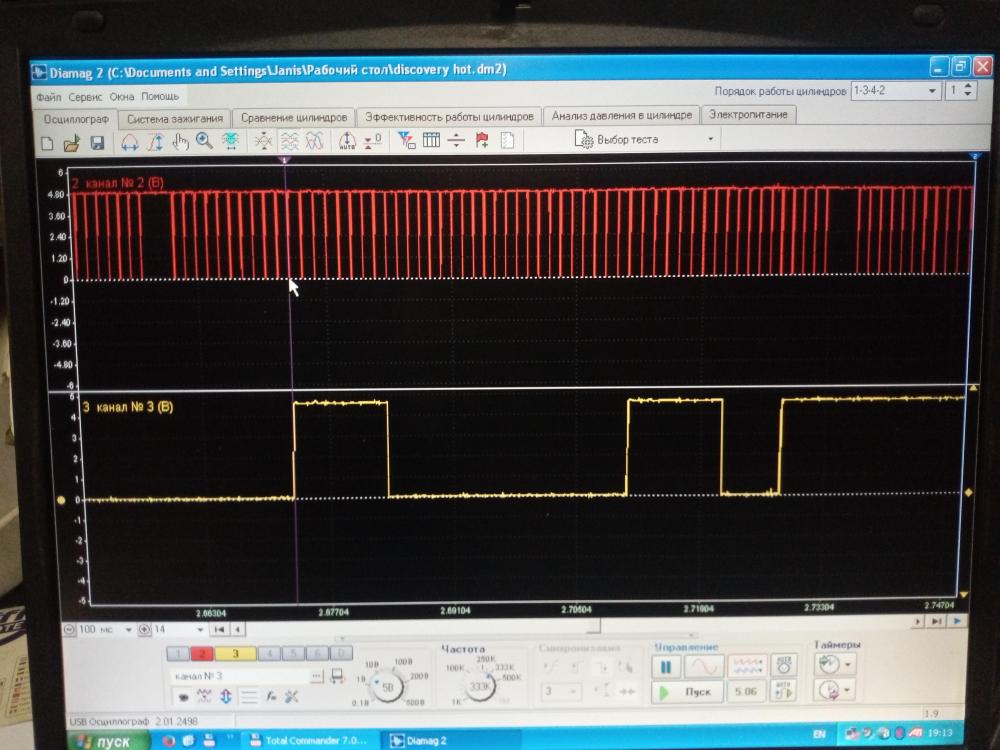This screenshot has height=750, width=1000.
Task: Jump to recording start button
Action: (x=219, y=629)
